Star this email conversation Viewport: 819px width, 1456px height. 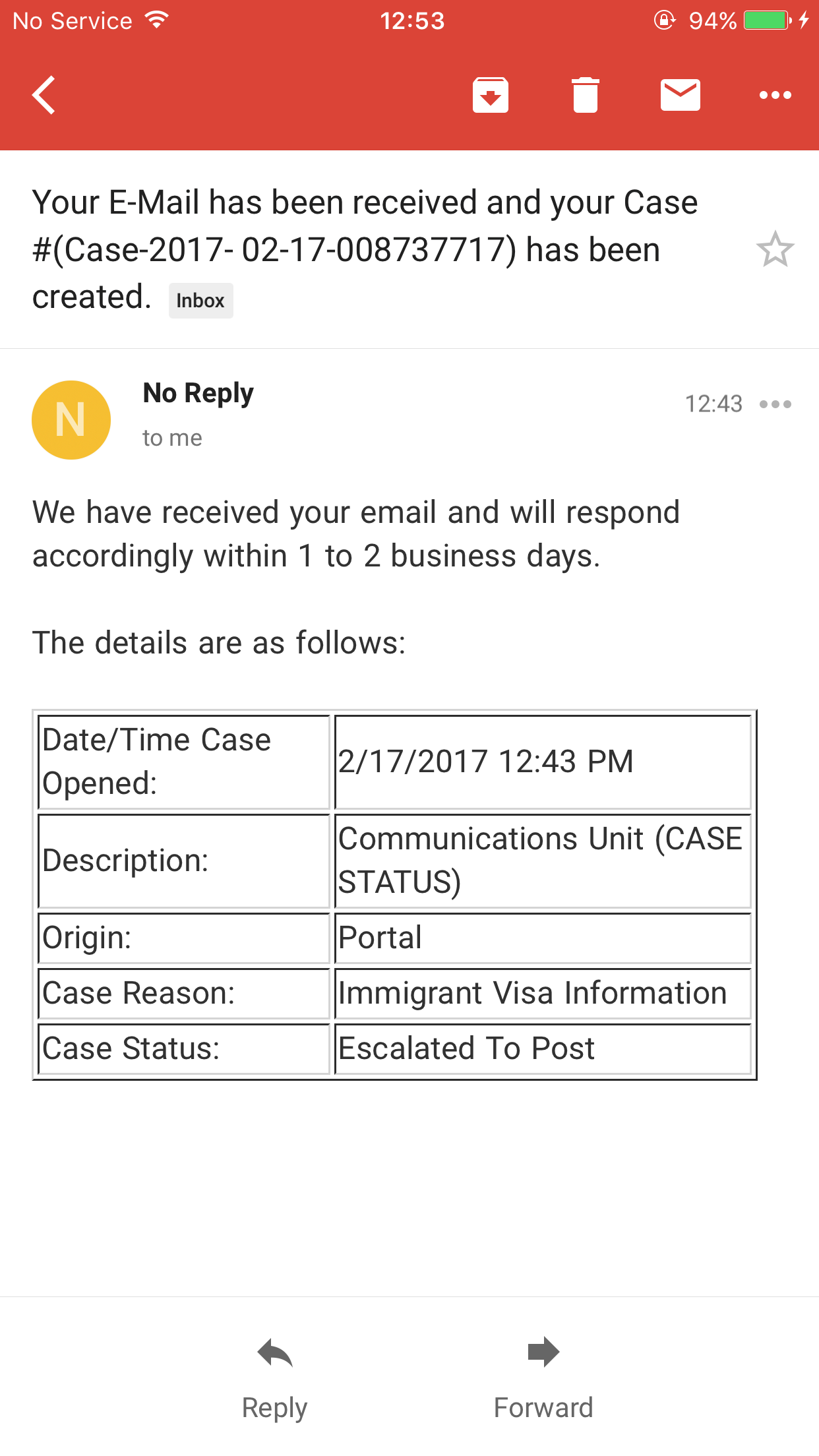click(x=775, y=249)
